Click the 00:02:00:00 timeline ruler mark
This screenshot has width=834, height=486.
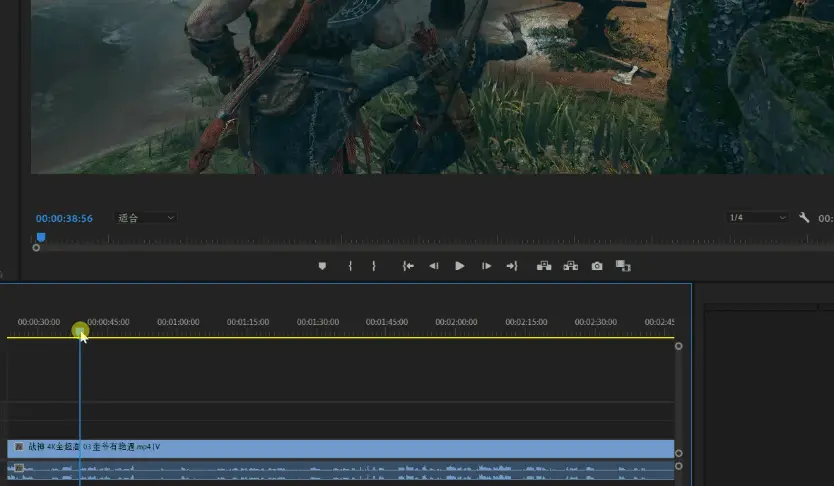click(x=456, y=322)
